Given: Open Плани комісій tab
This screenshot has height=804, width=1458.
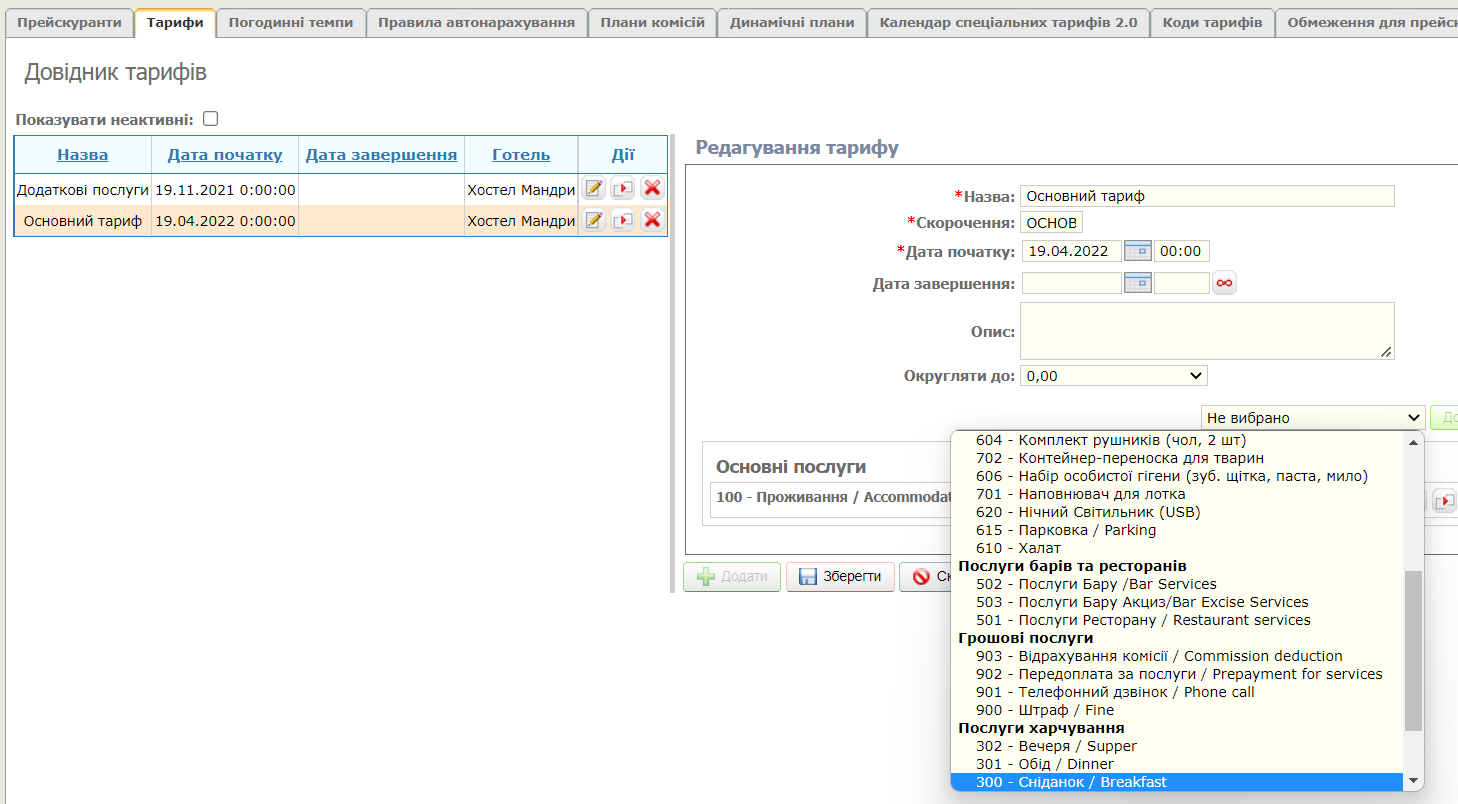Looking at the screenshot, I should click(x=652, y=22).
